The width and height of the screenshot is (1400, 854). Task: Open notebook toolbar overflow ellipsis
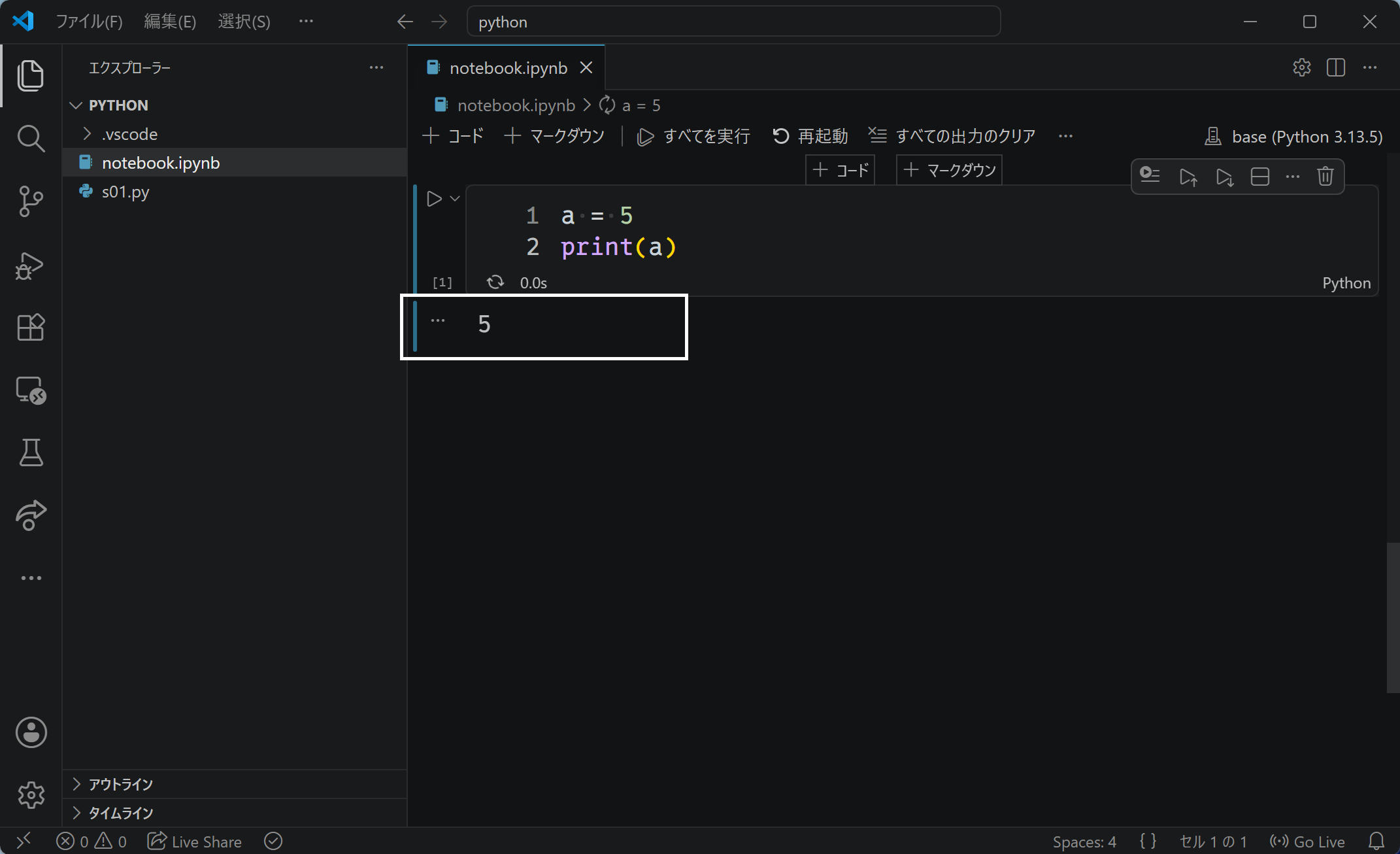1065,136
